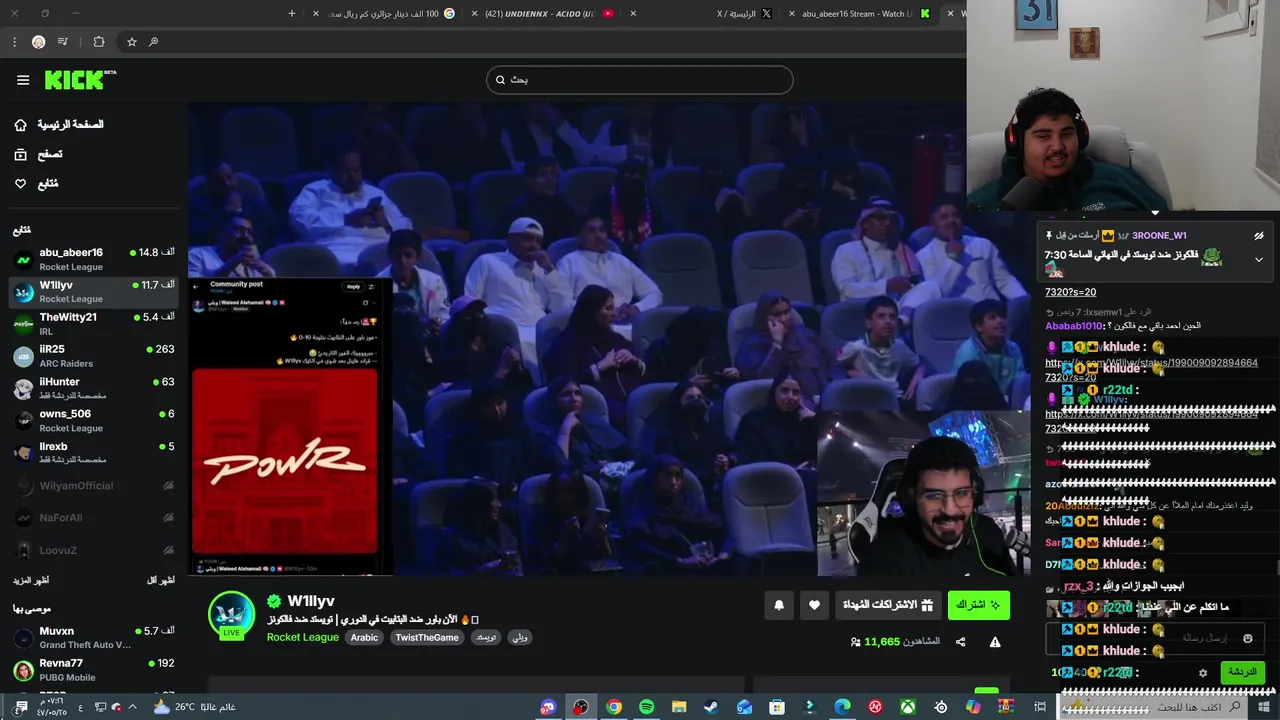Viewport: 1280px width, 720px height.
Task: Select the ويللي stream tag
Action: pyautogui.click(x=520, y=638)
